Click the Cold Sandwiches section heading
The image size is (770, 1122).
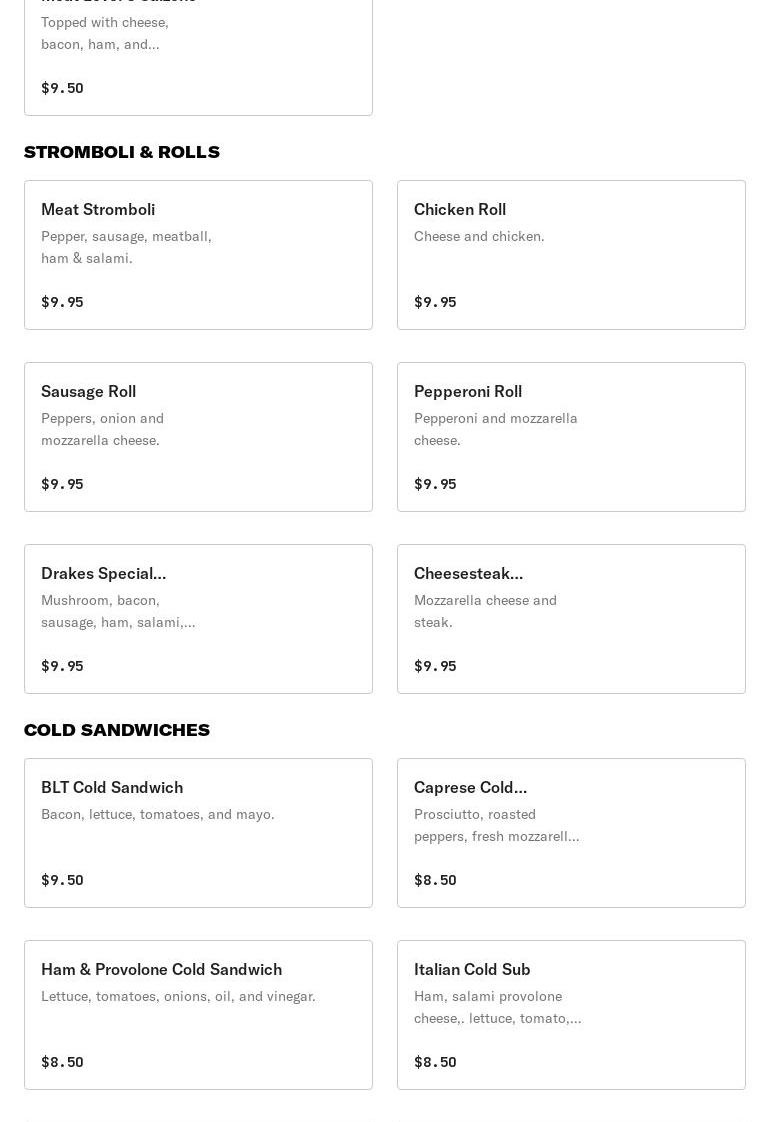pyautogui.click(x=117, y=730)
